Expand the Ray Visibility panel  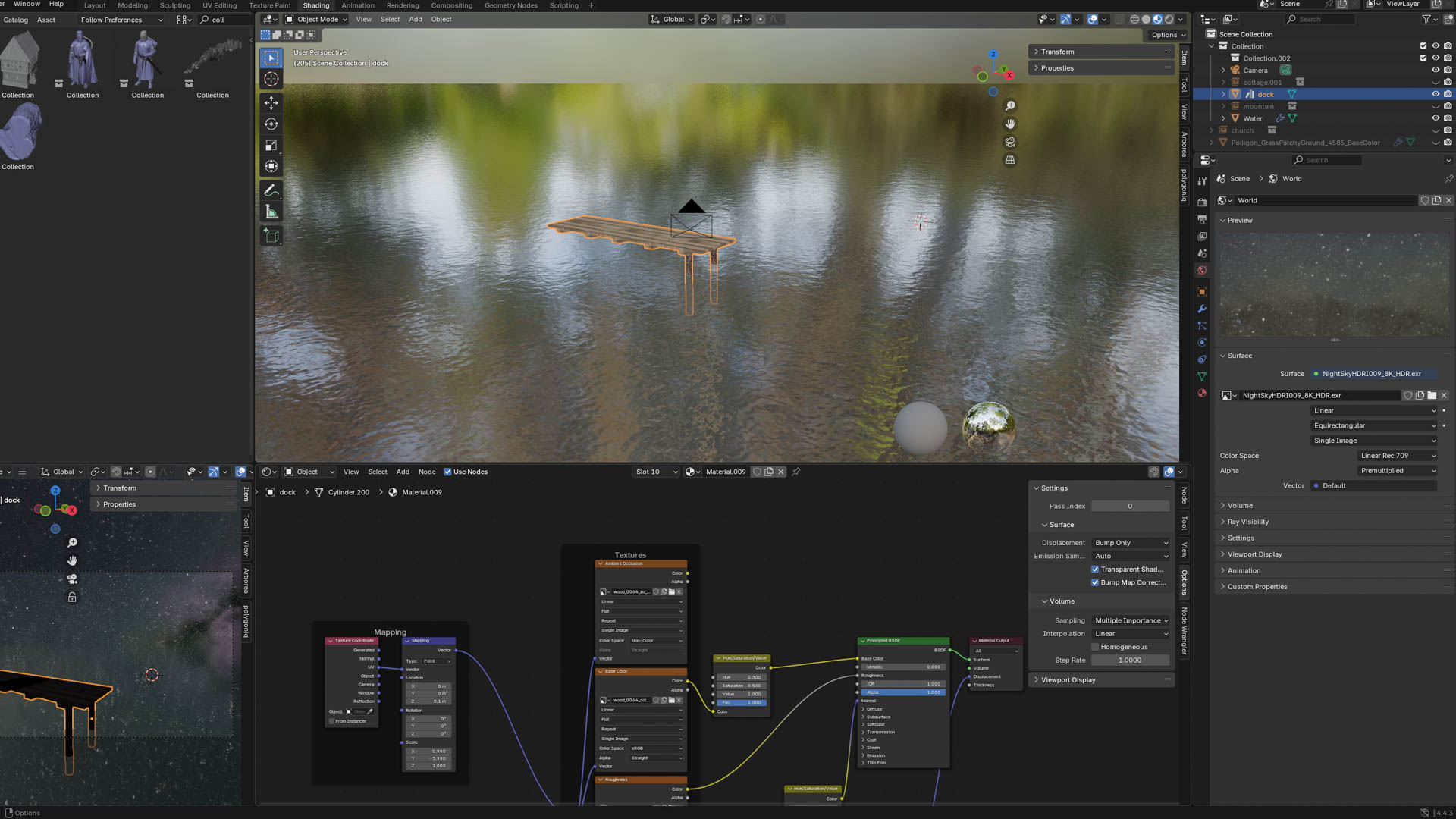point(1247,522)
